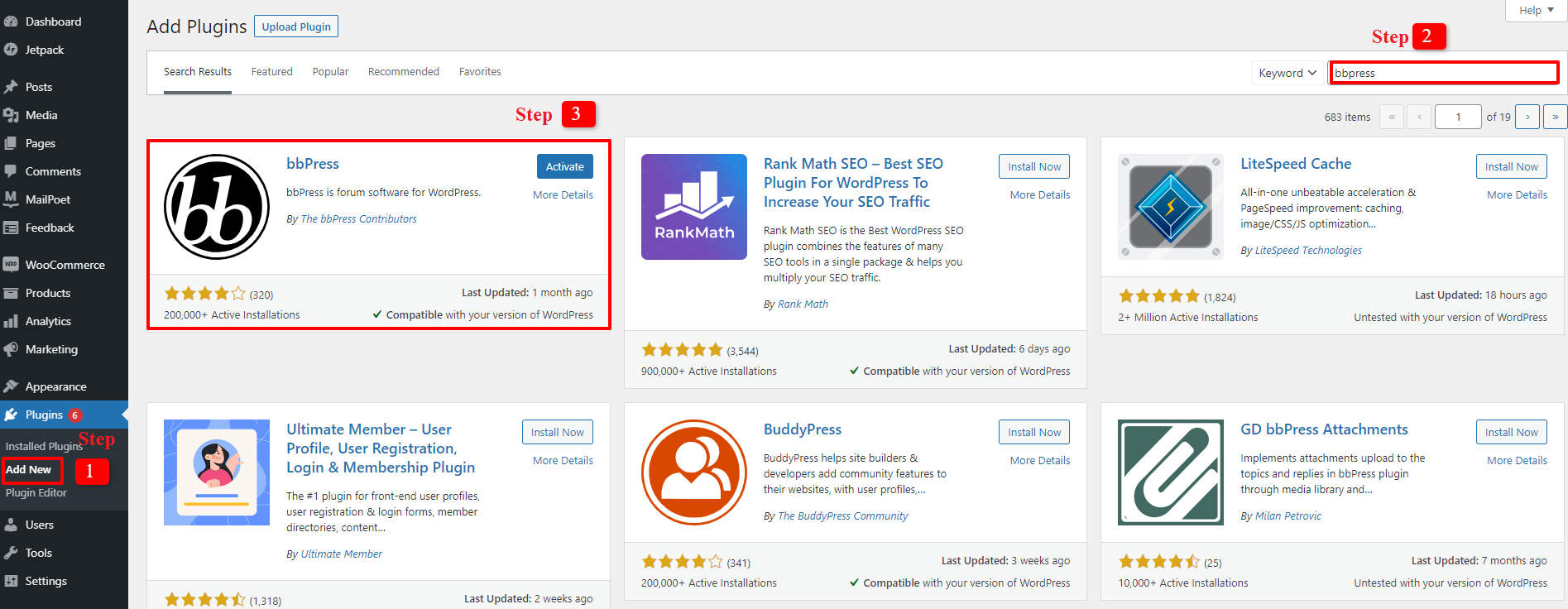Viewport: 1568px width, 609px height.
Task: Expand the Help dropdown tab
Action: (x=1537, y=10)
